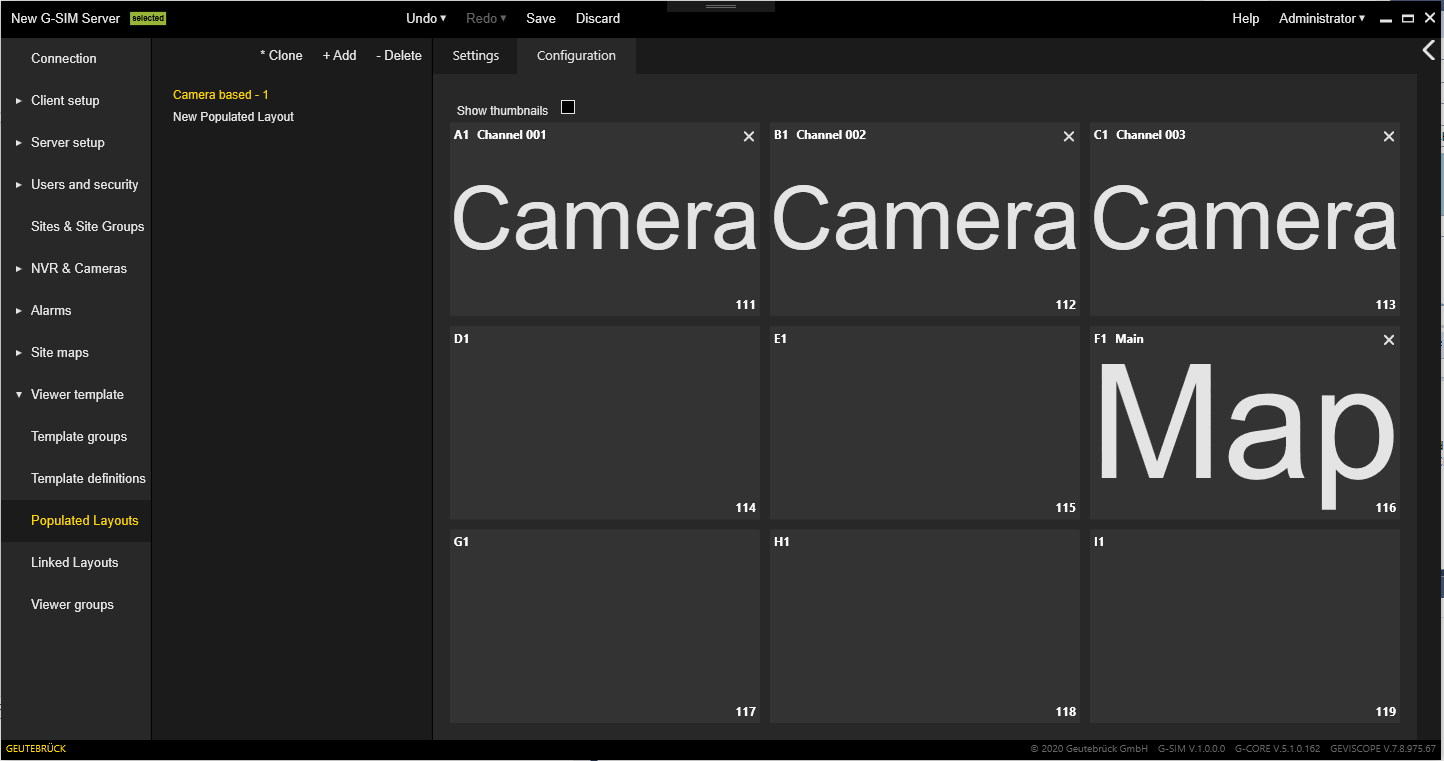Add a new populated layout
The width and height of the screenshot is (1444, 761).
[x=339, y=56]
